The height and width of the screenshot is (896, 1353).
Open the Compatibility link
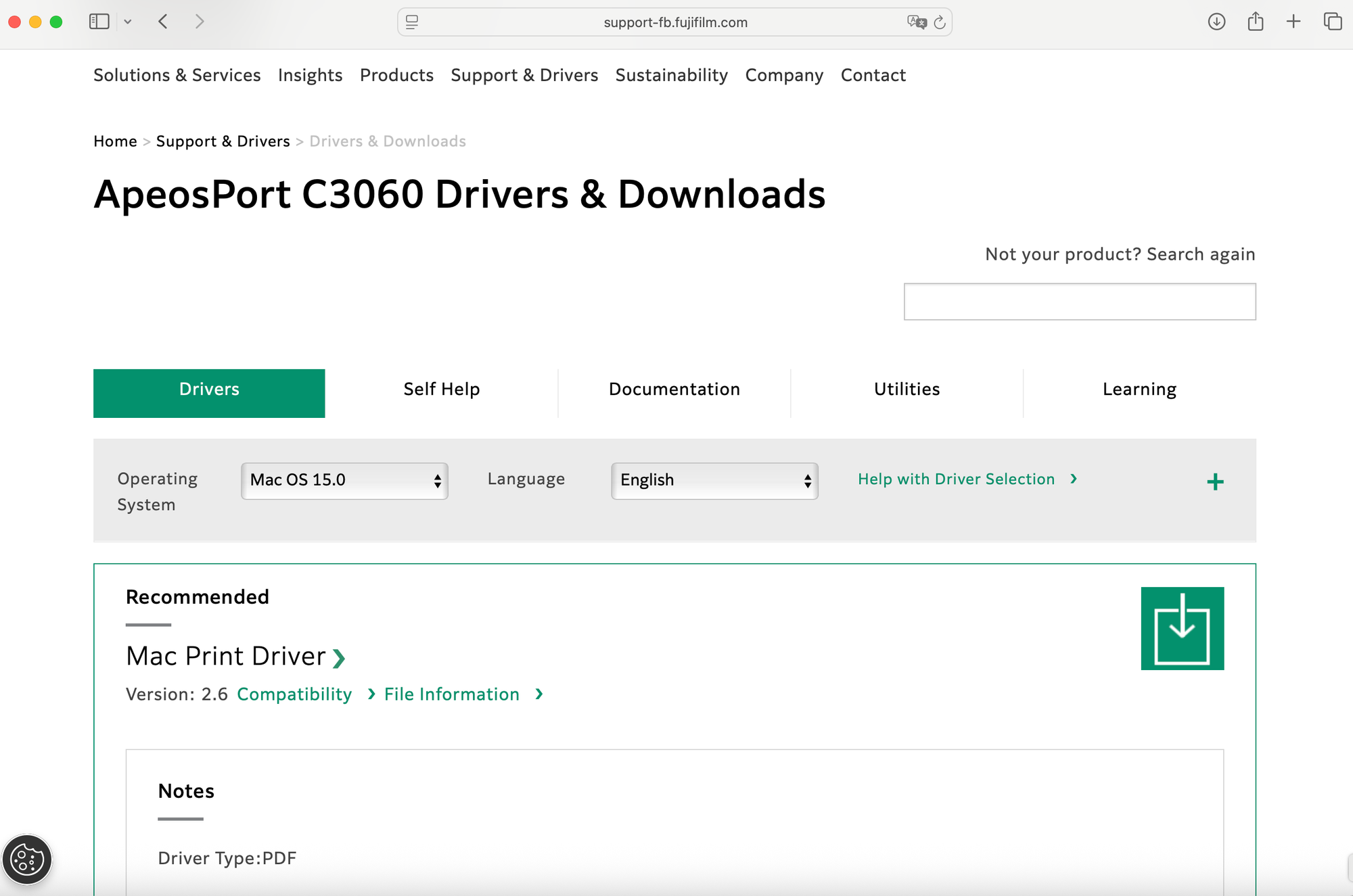[x=294, y=694]
